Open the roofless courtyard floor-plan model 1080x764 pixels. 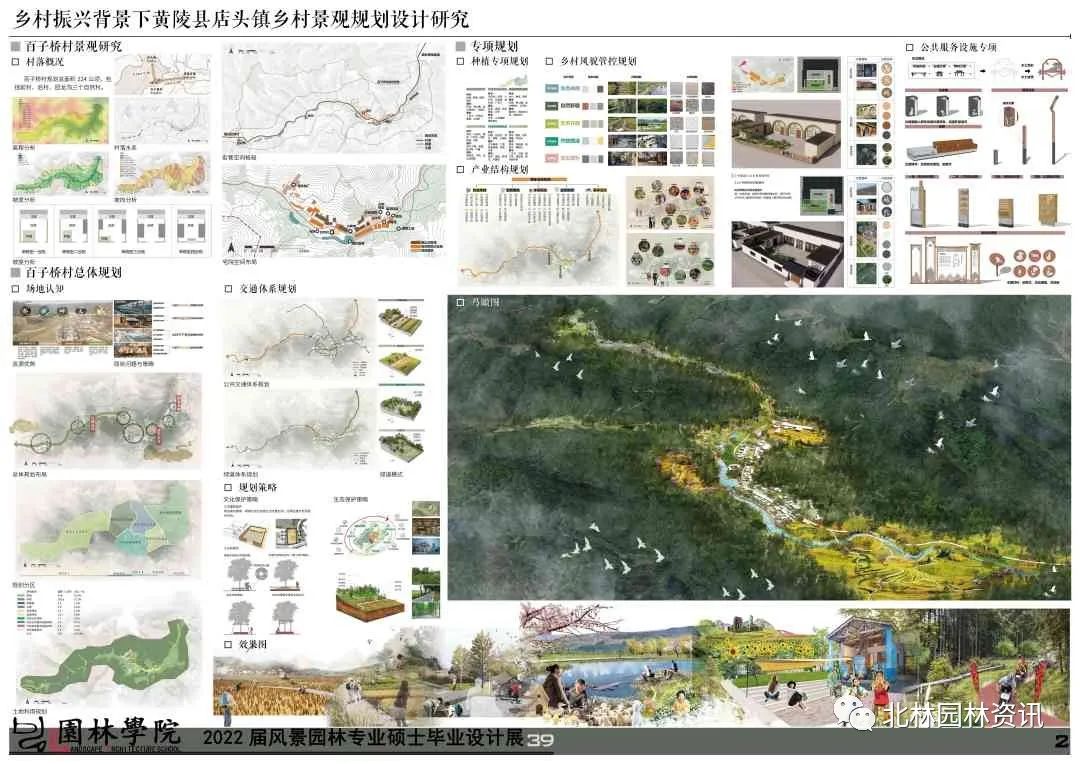[x=787, y=254]
